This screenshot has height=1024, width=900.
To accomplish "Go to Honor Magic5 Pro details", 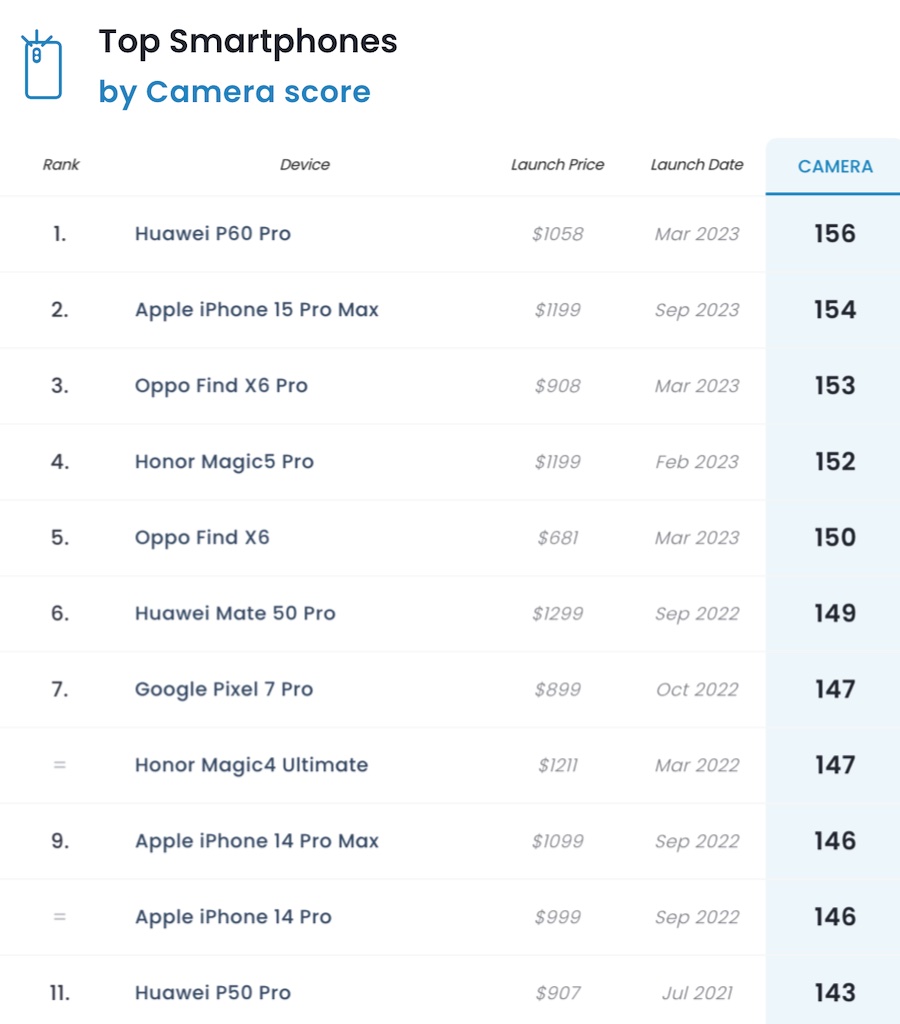I will pyautogui.click(x=224, y=462).
